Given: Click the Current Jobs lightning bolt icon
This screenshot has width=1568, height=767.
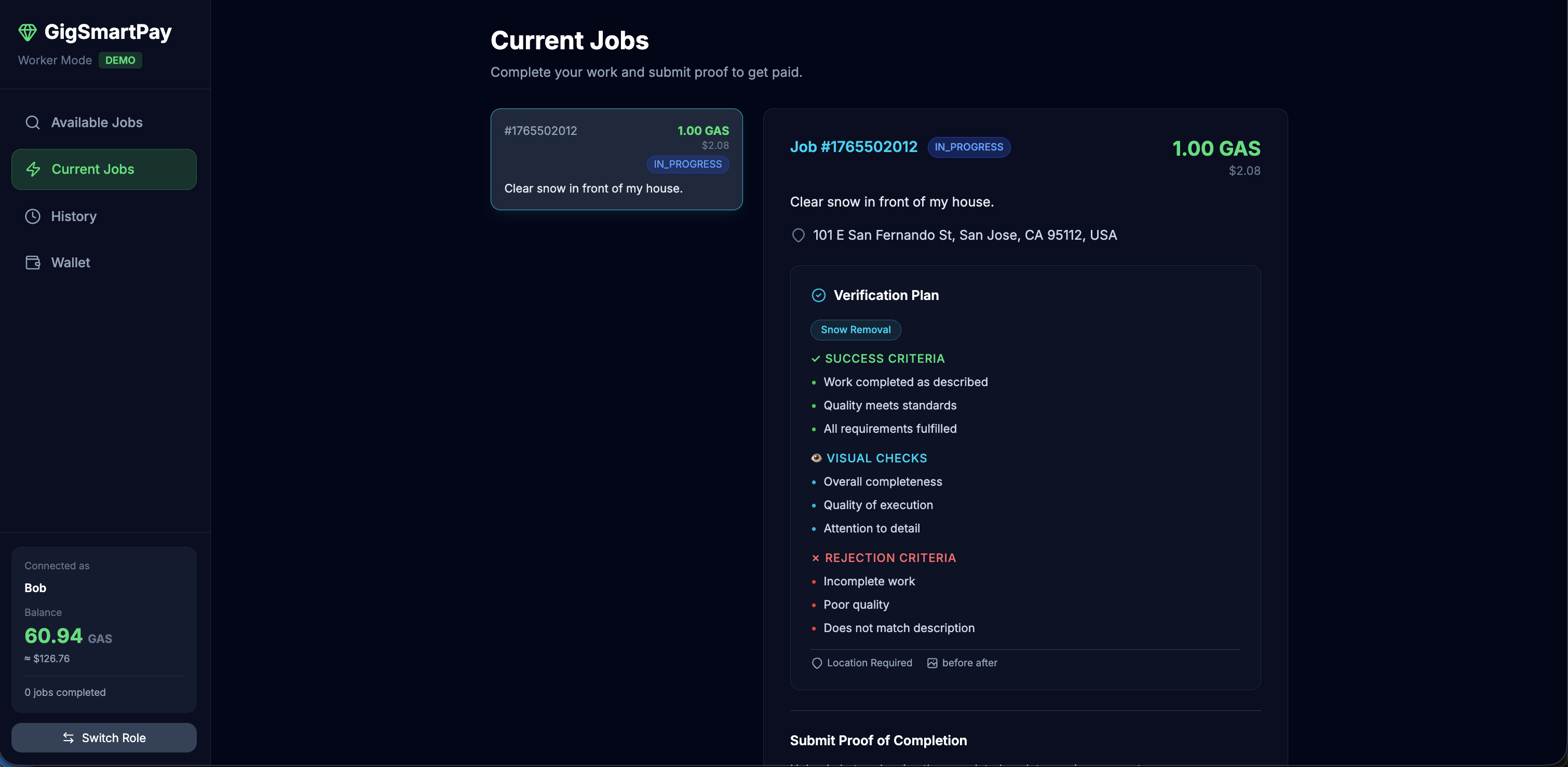Looking at the screenshot, I should point(33,169).
